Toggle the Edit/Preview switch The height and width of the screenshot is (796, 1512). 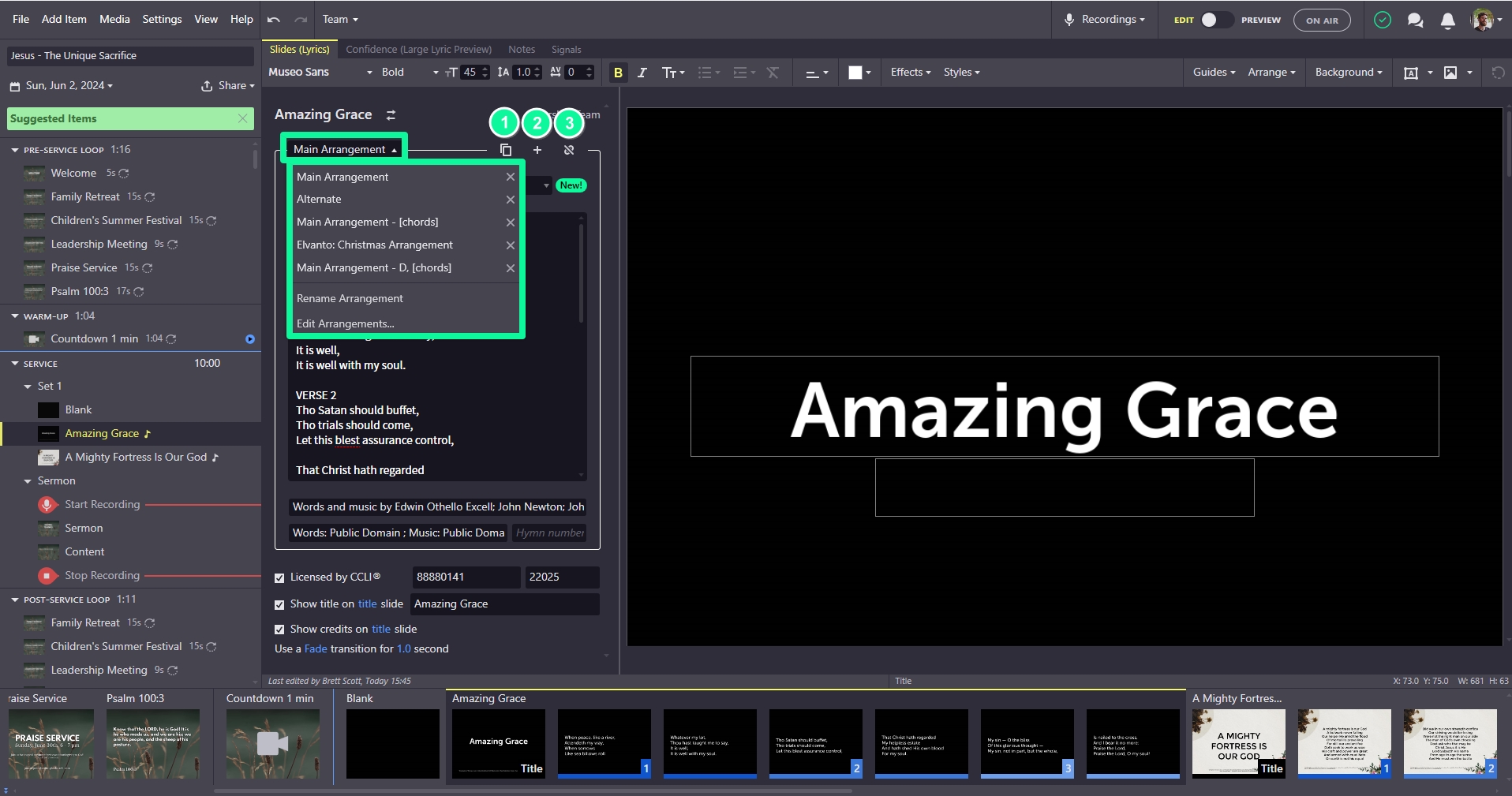[x=1216, y=21]
